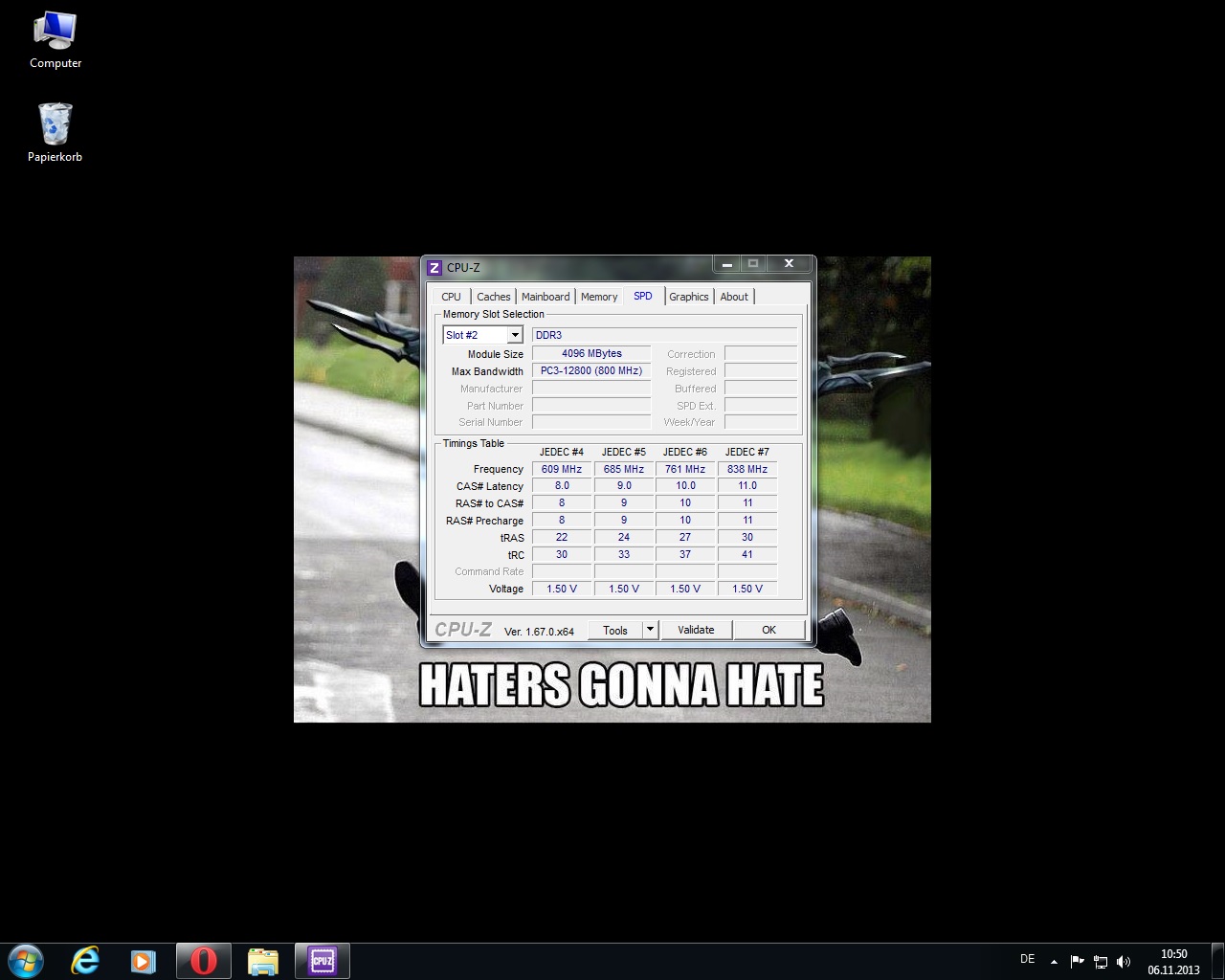Viewport: 1225px width, 980px height.
Task: Switch to the Caches tab
Action: coord(493,297)
